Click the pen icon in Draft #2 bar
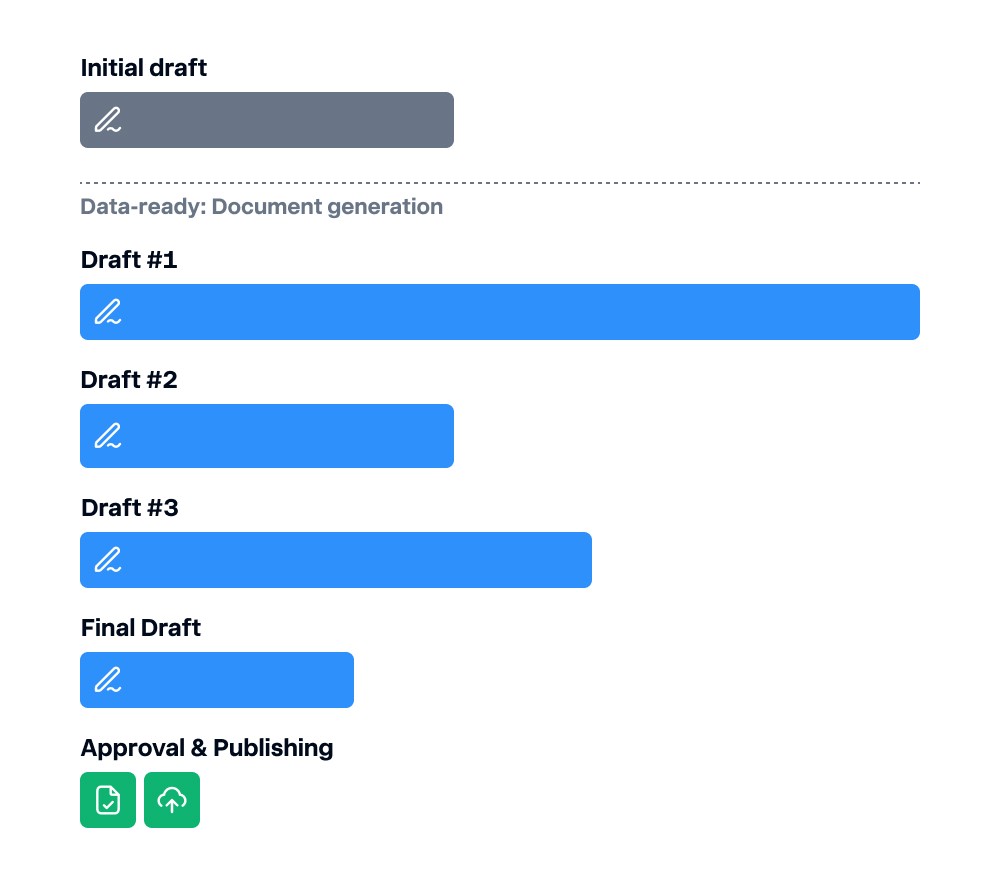The width and height of the screenshot is (1000, 880). point(108,436)
